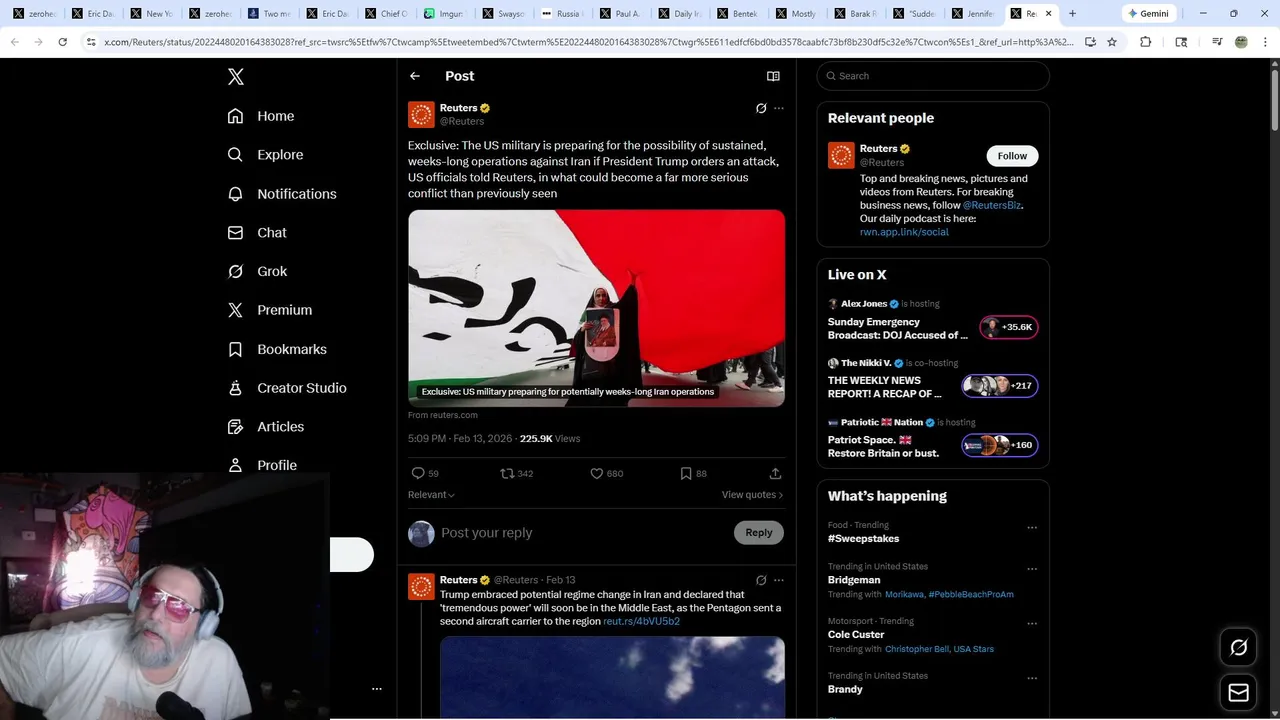This screenshot has height=720, width=1280.
Task: Open Premium in sidebar
Action: point(270,310)
